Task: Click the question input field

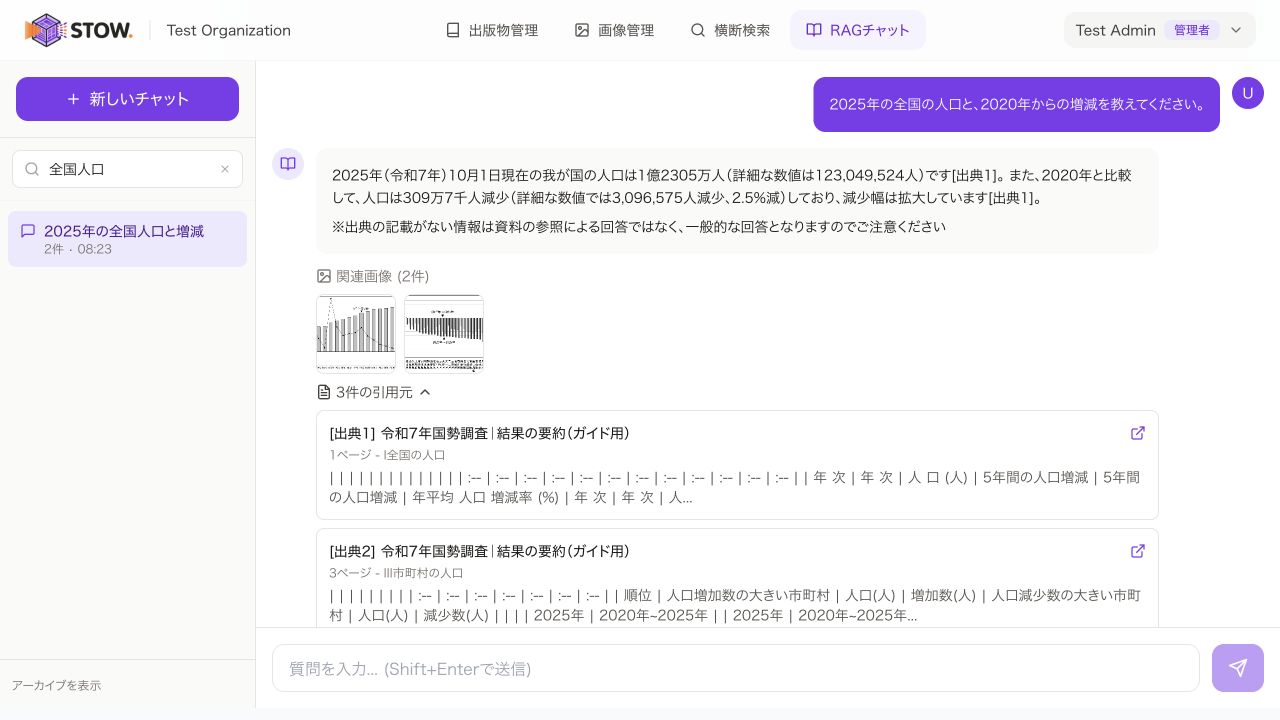Action: coord(736,668)
